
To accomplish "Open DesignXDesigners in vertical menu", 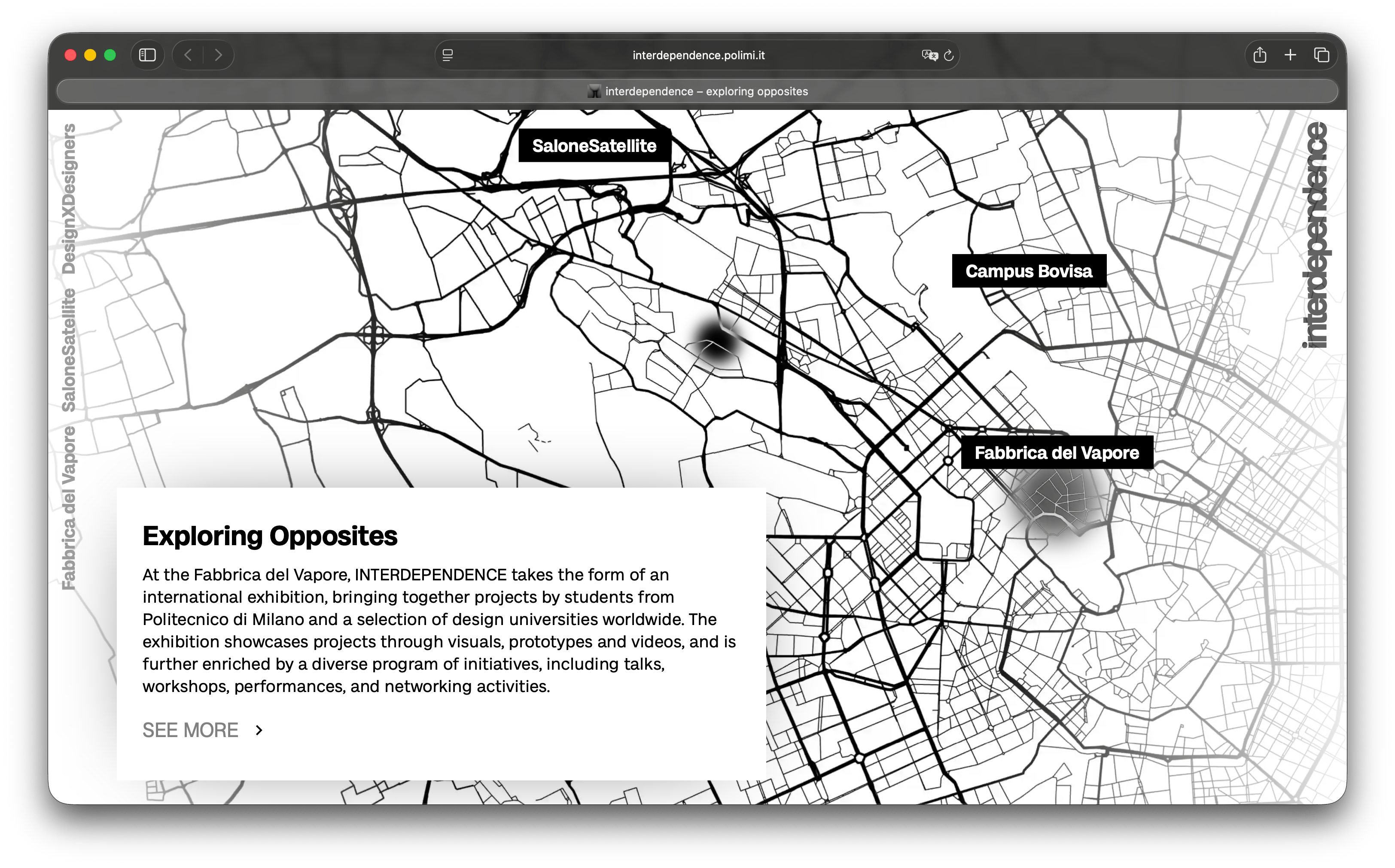I will (69, 199).
